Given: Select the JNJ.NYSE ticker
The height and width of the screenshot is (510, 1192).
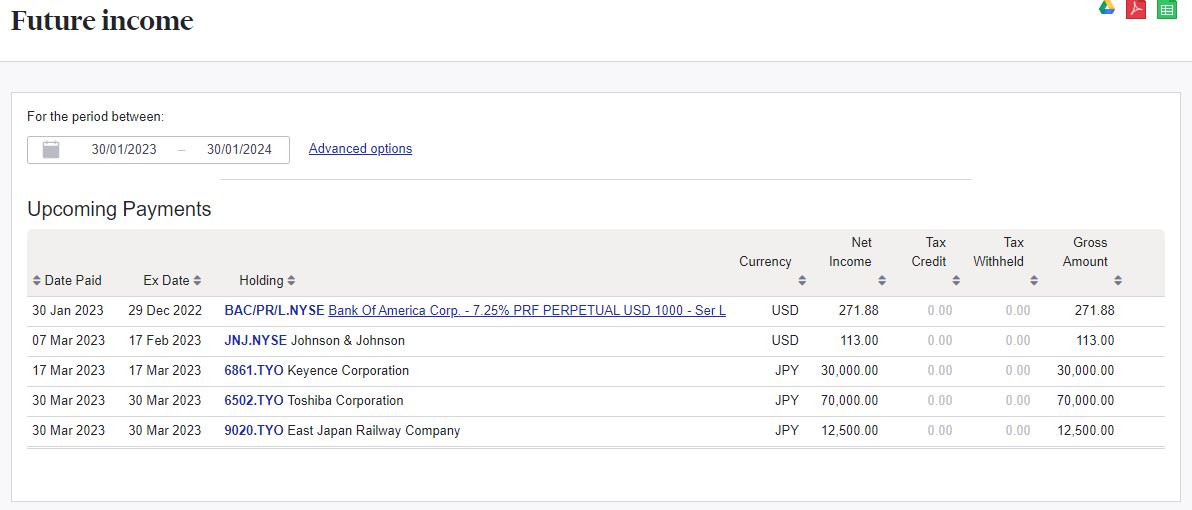Looking at the screenshot, I should (x=255, y=341).
